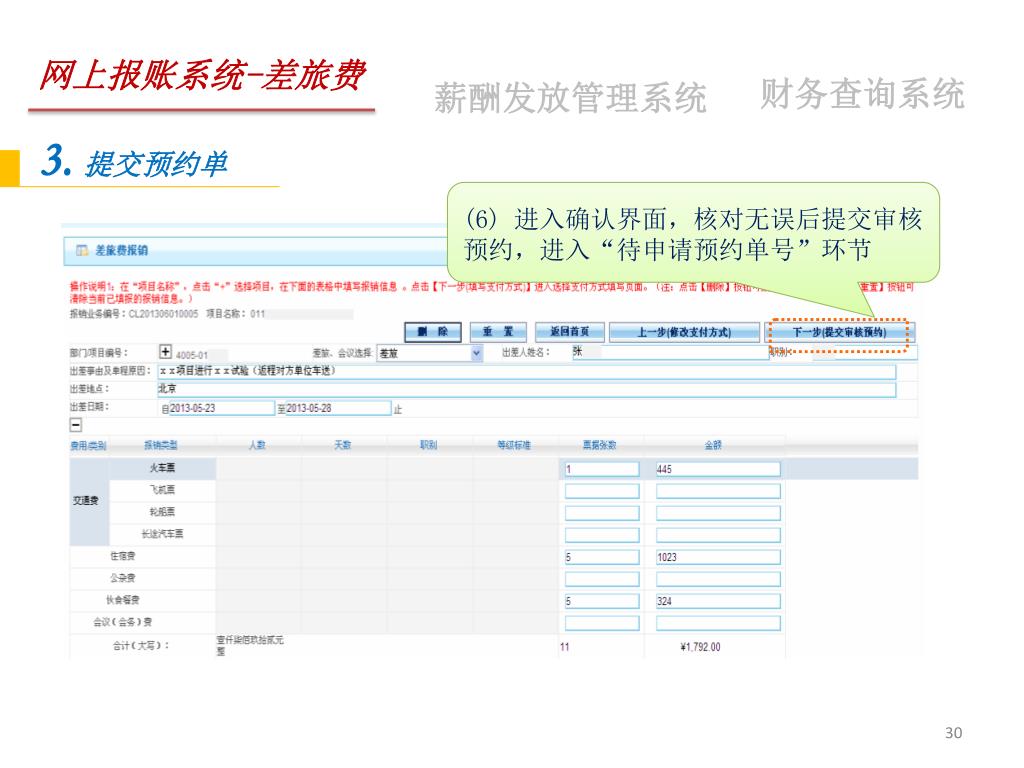Click the 飞机票 ticket count field
This screenshot has height=768, width=1024.
point(602,491)
